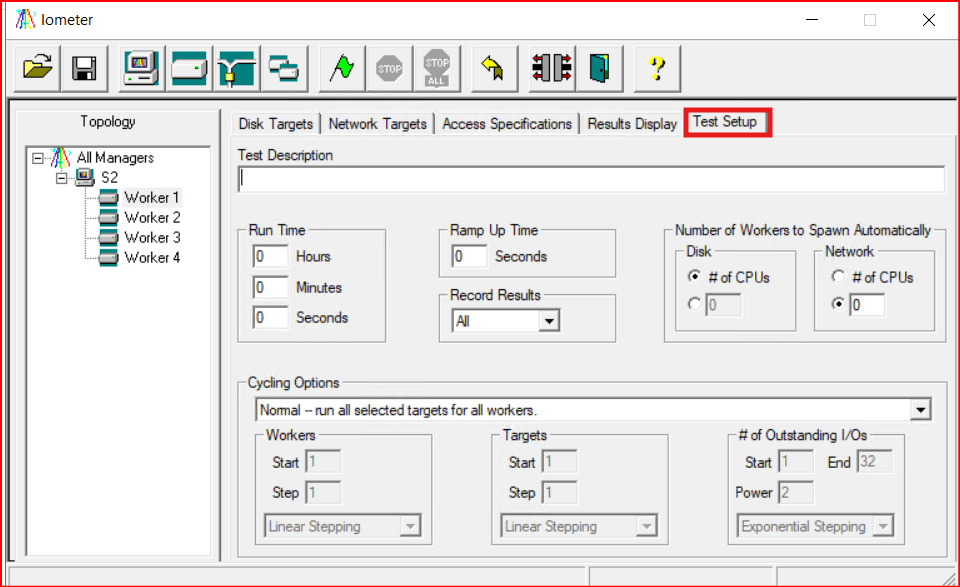The width and height of the screenshot is (960, 587).
Task: Start tests with the green flag icon
Action: (x=341, y=68)
